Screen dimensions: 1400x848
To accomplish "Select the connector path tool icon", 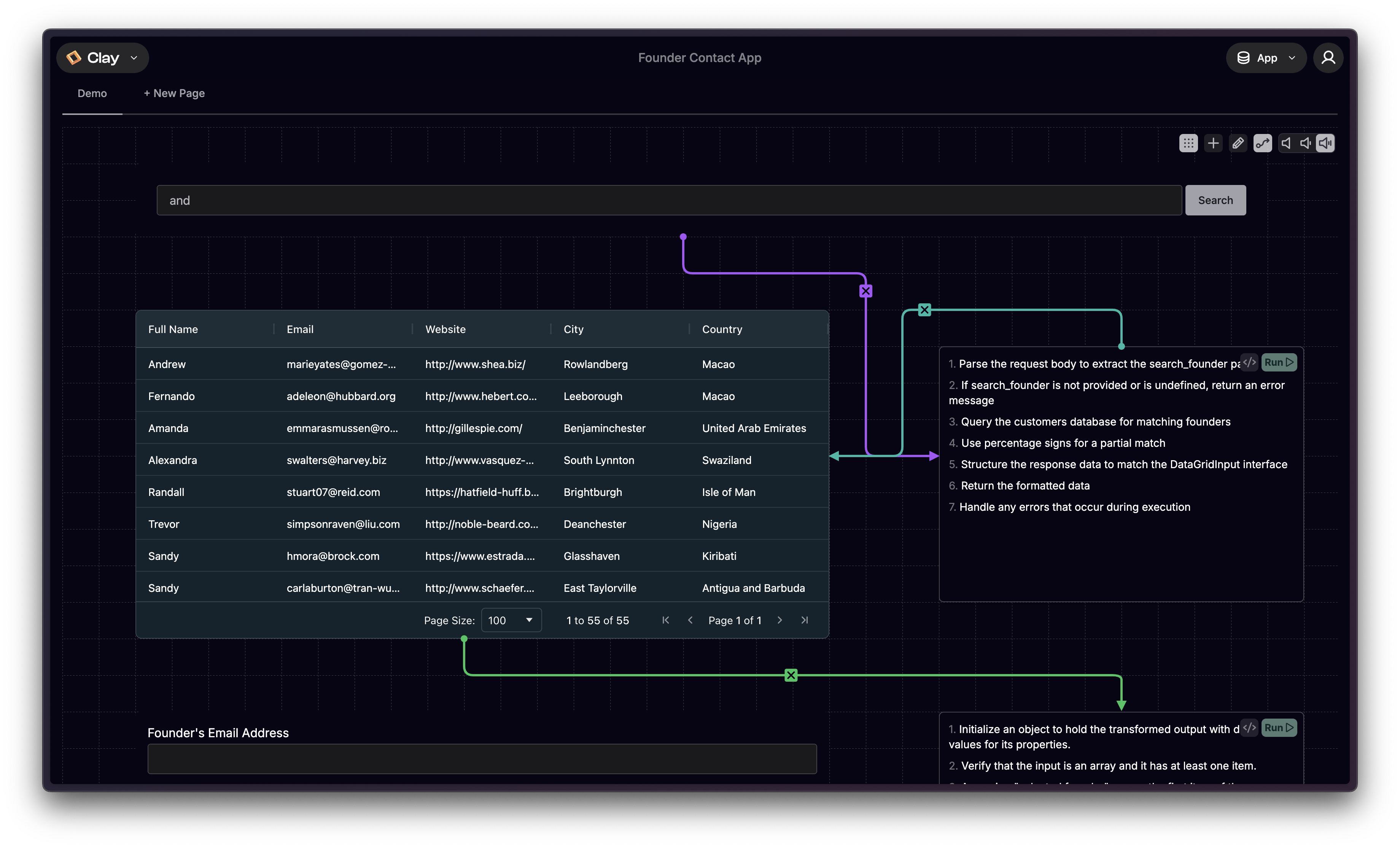I will click(x=1263, y=143).
